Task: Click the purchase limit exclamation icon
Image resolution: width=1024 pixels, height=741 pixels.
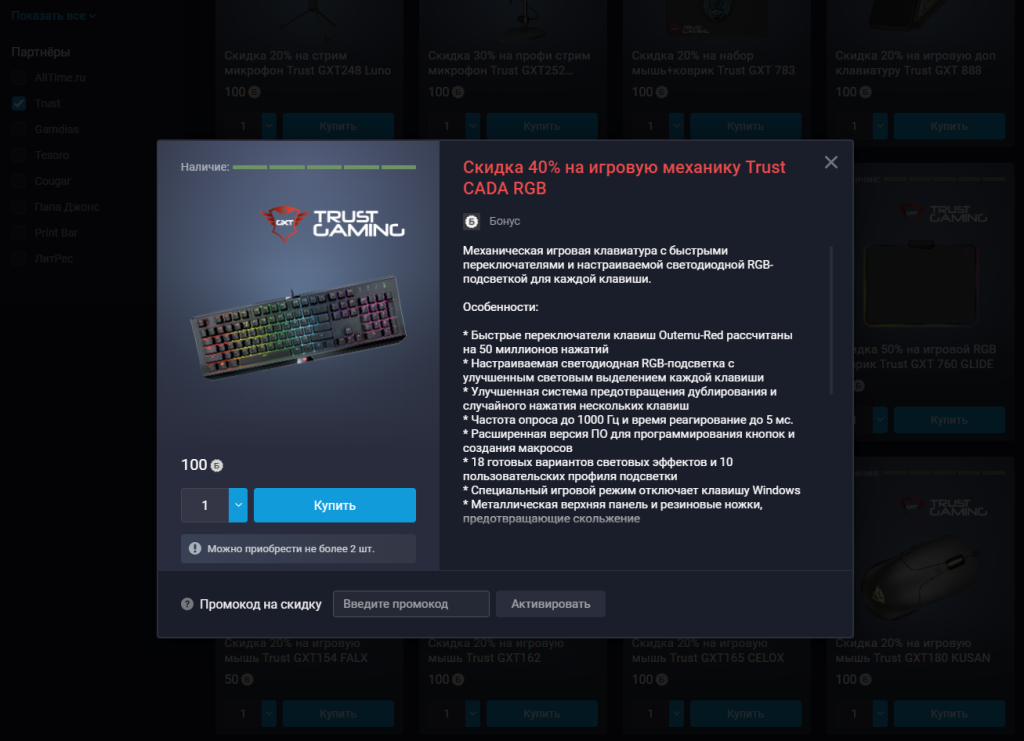Action: point(195,548)
